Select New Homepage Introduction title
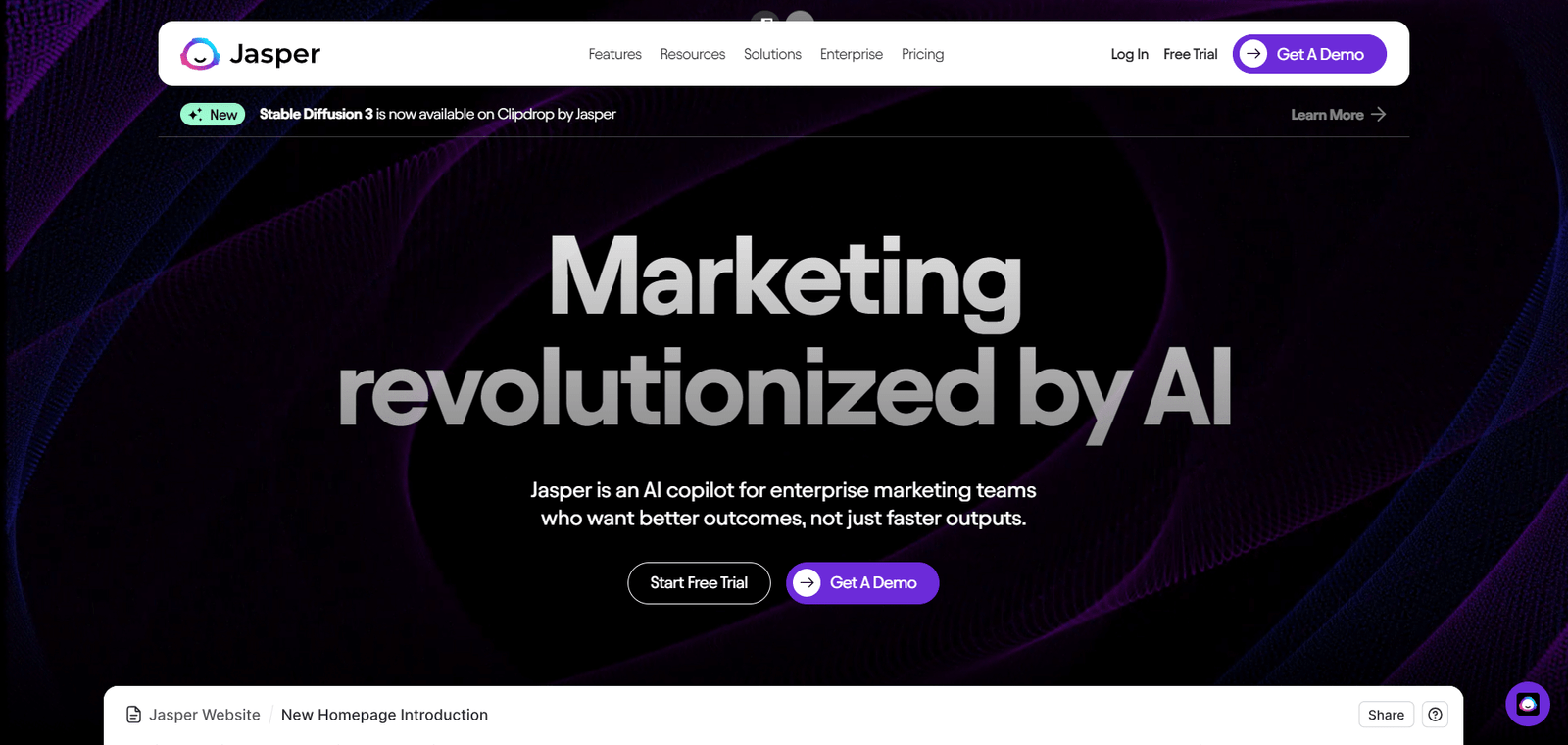 384,715
